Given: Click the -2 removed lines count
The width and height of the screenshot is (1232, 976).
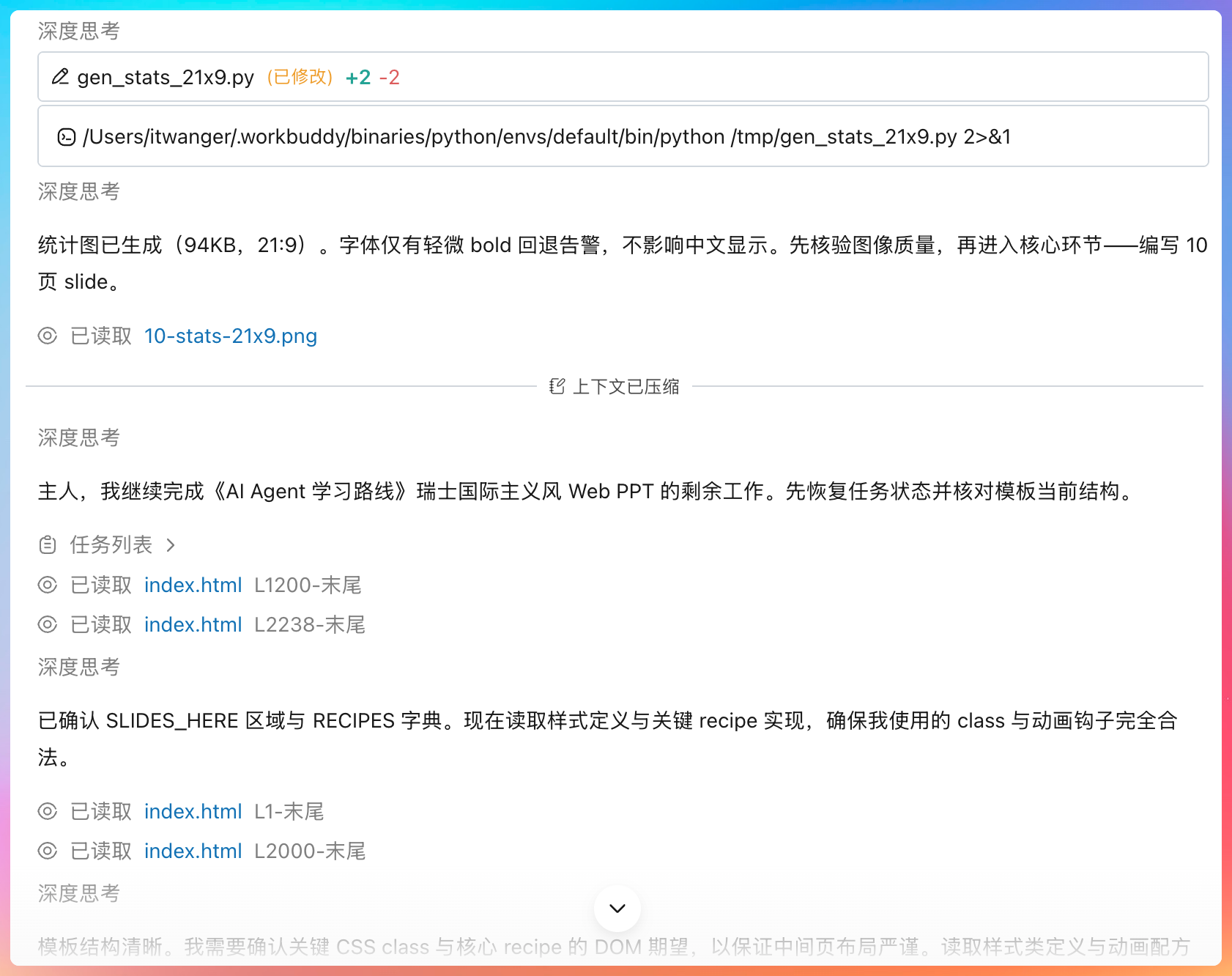Looking at the screenshot, I should pyautogui.click(x=390, y=78).
